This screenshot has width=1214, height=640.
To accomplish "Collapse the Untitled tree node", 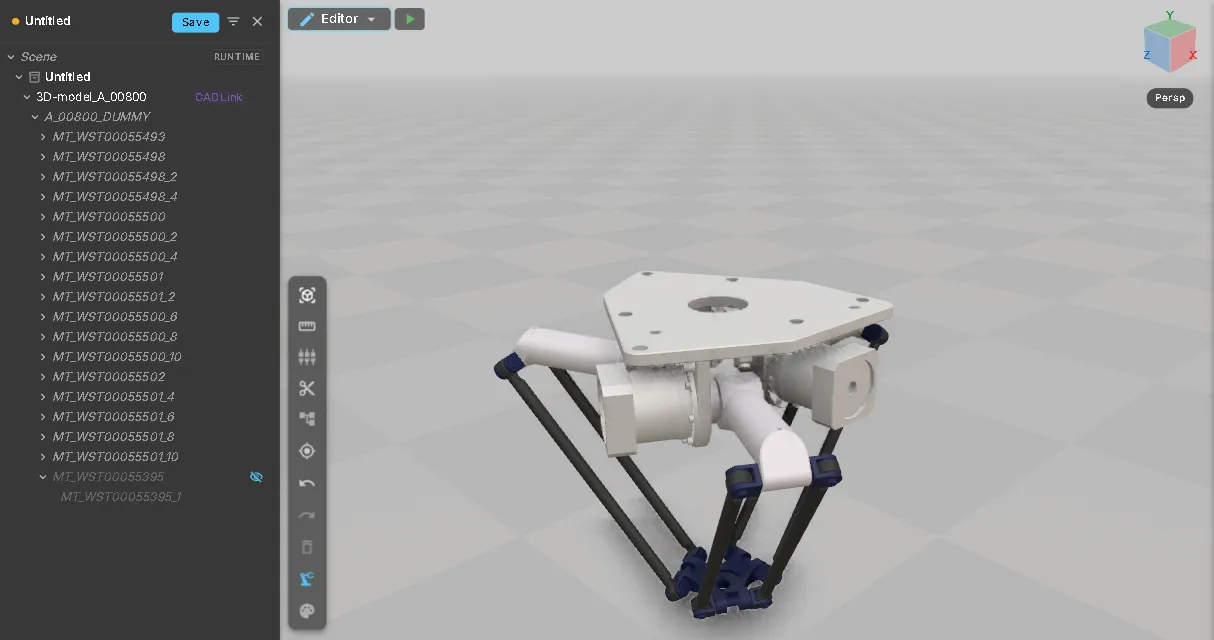I will 19,77.
